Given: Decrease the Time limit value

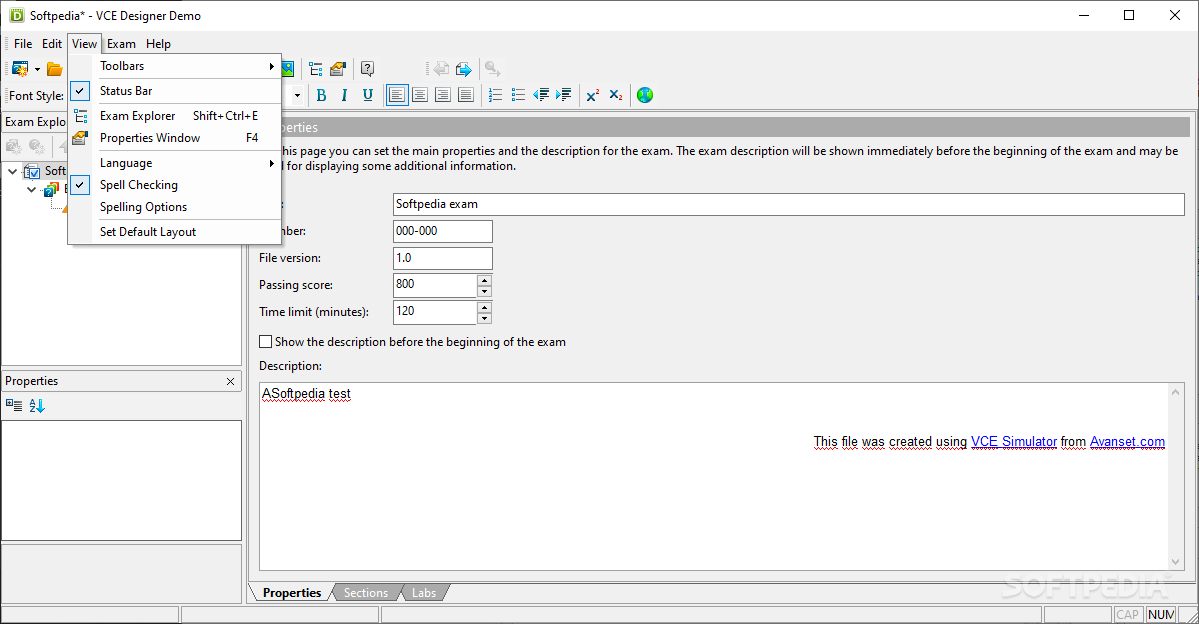Looking at the screenshot, I should tap(484, 318).
